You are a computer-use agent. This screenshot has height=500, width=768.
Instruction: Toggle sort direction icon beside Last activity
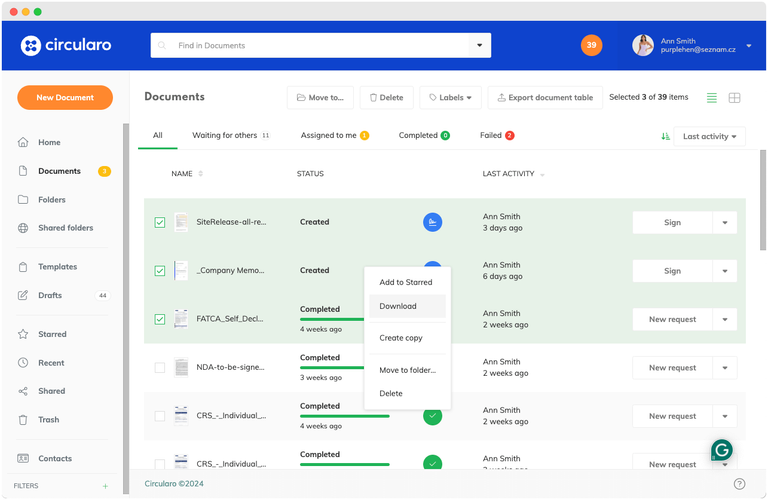click(x=665, y=136)
